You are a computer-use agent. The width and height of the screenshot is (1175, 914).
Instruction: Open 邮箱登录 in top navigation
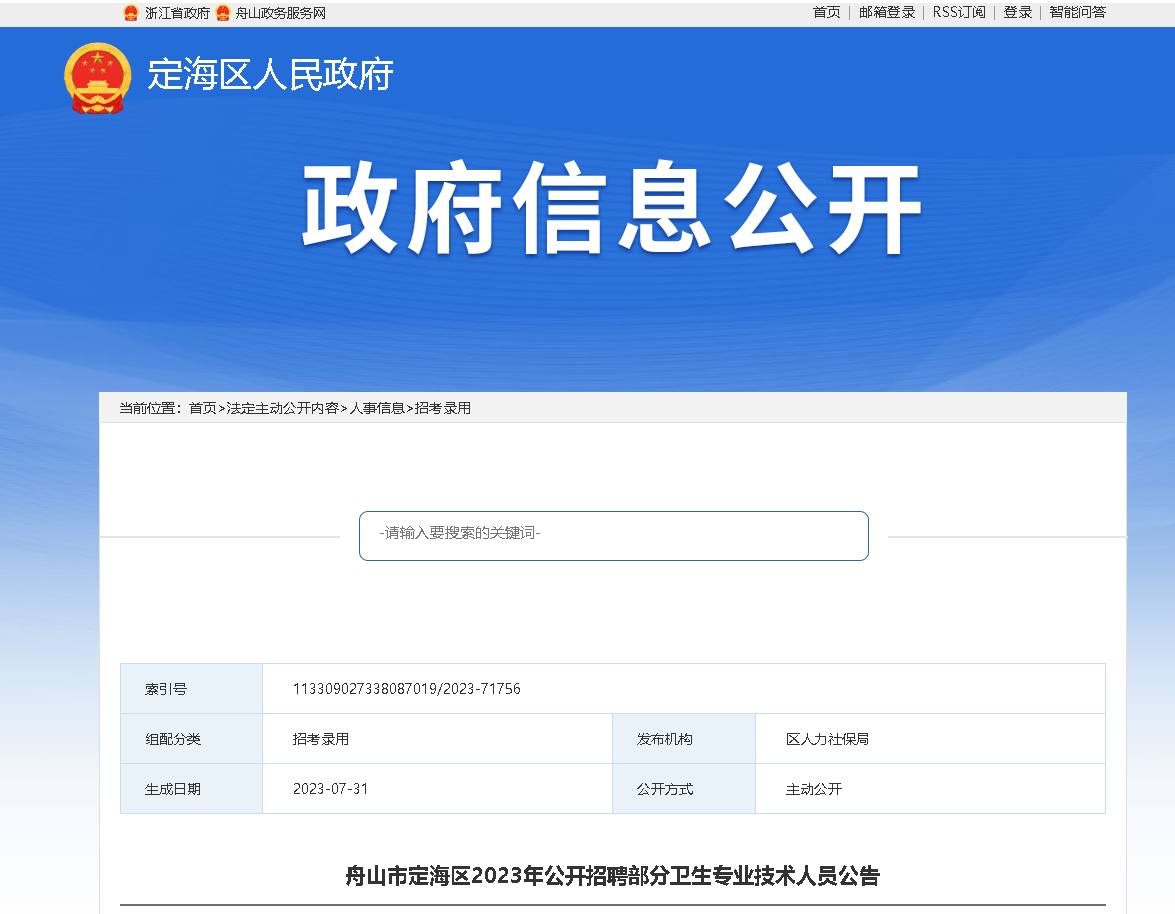click(887, 13)
